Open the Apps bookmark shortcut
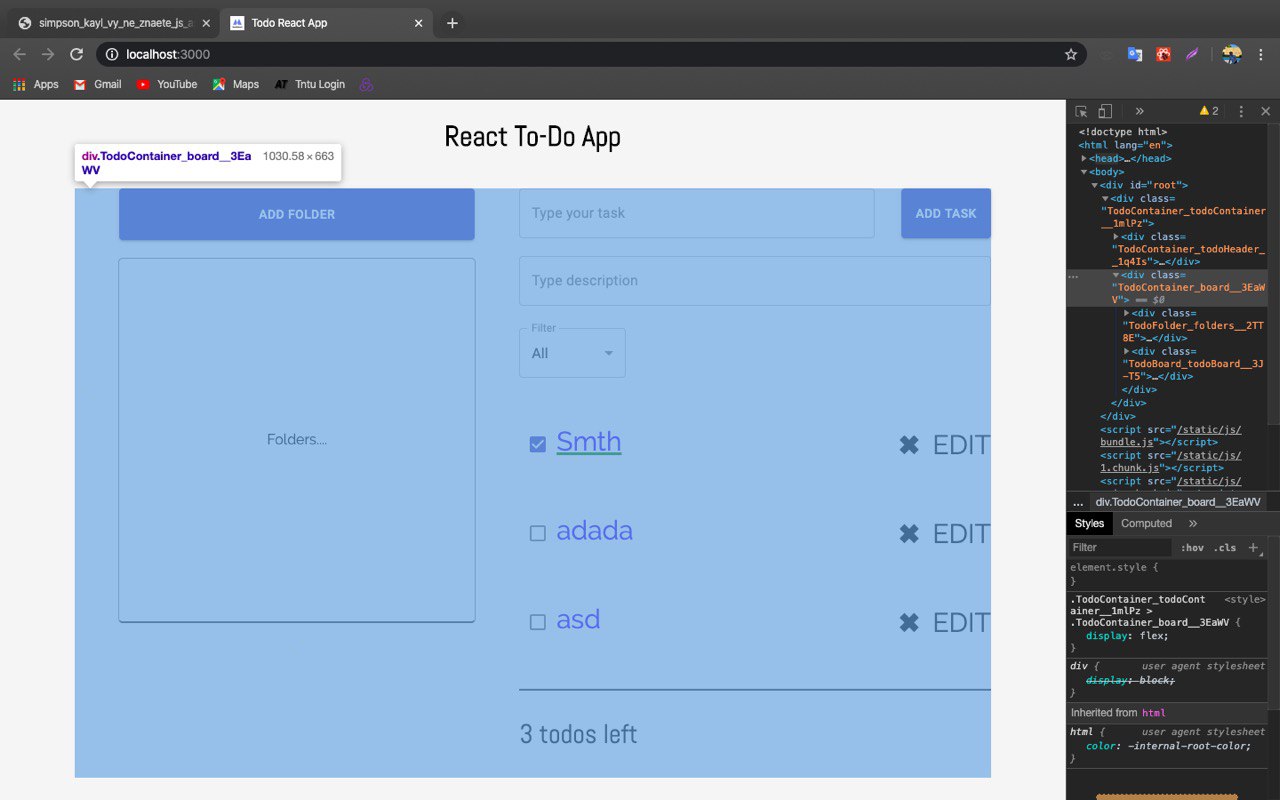Screen dimensions: 1280x800 tap(36, 84)
